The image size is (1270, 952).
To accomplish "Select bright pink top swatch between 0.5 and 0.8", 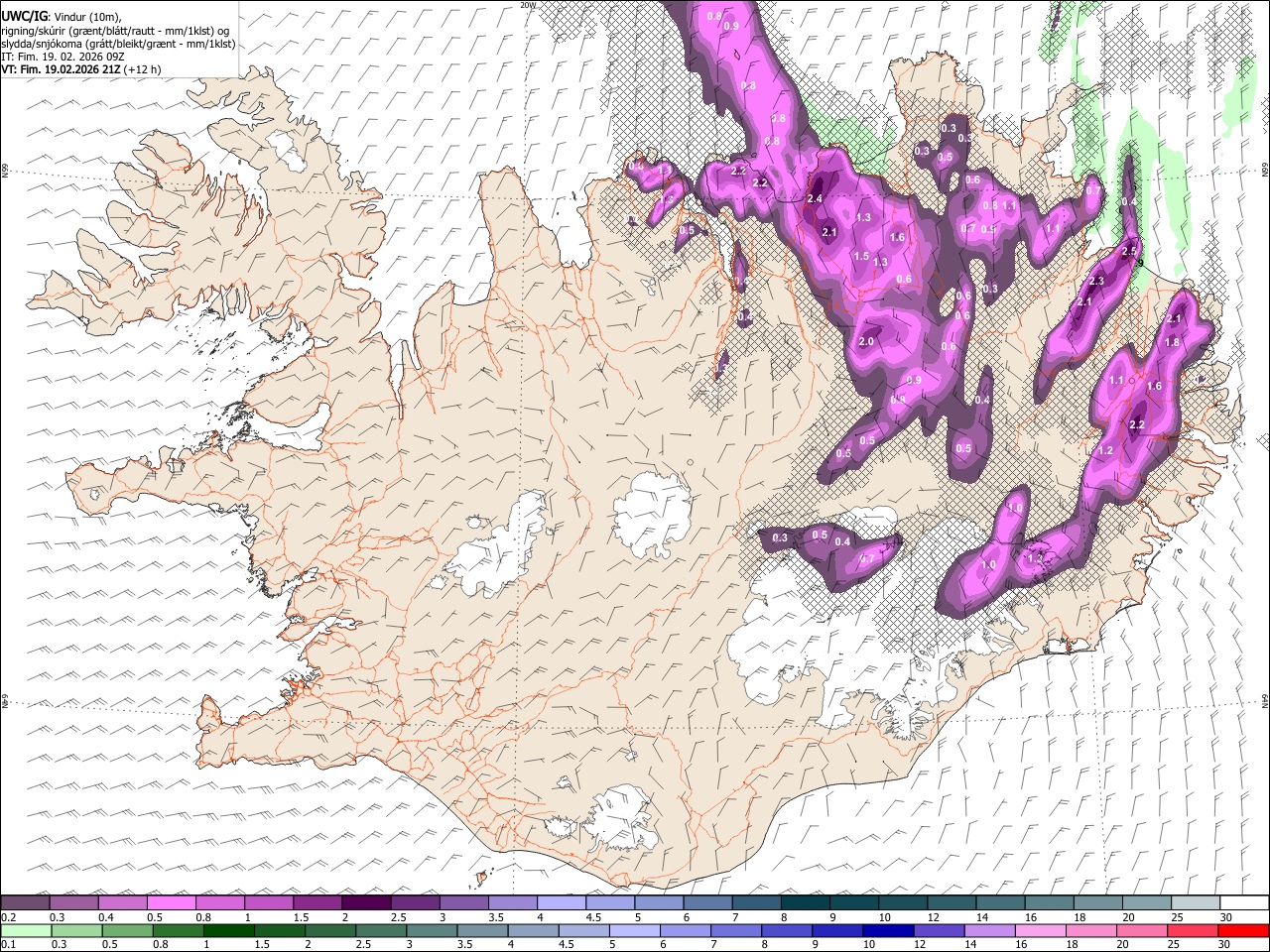I will 171,902.
